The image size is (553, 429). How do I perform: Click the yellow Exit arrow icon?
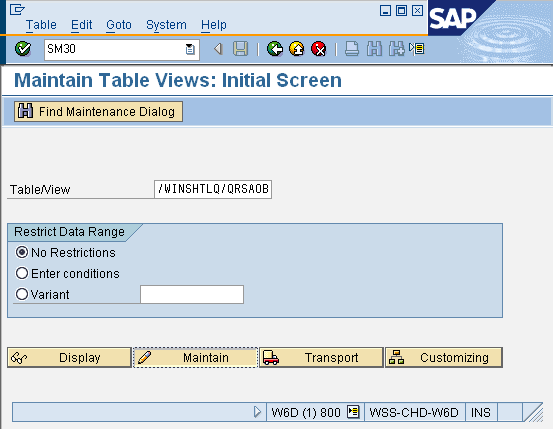tap(297, 49)
